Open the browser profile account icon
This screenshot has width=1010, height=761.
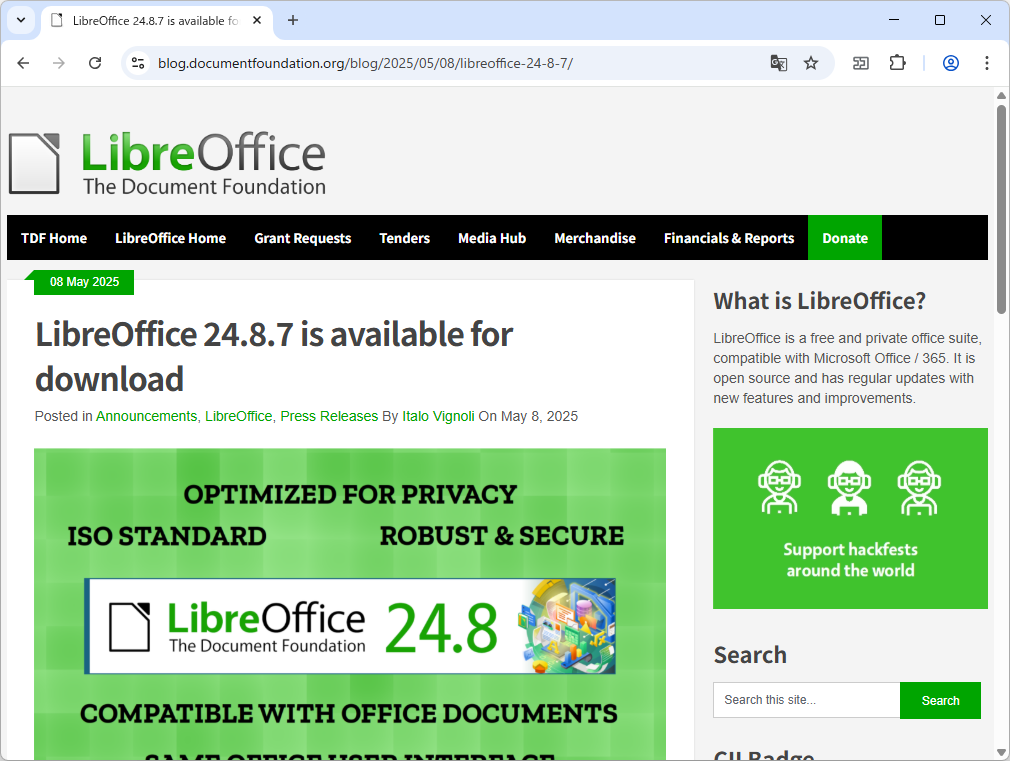(x=950, y=62)
